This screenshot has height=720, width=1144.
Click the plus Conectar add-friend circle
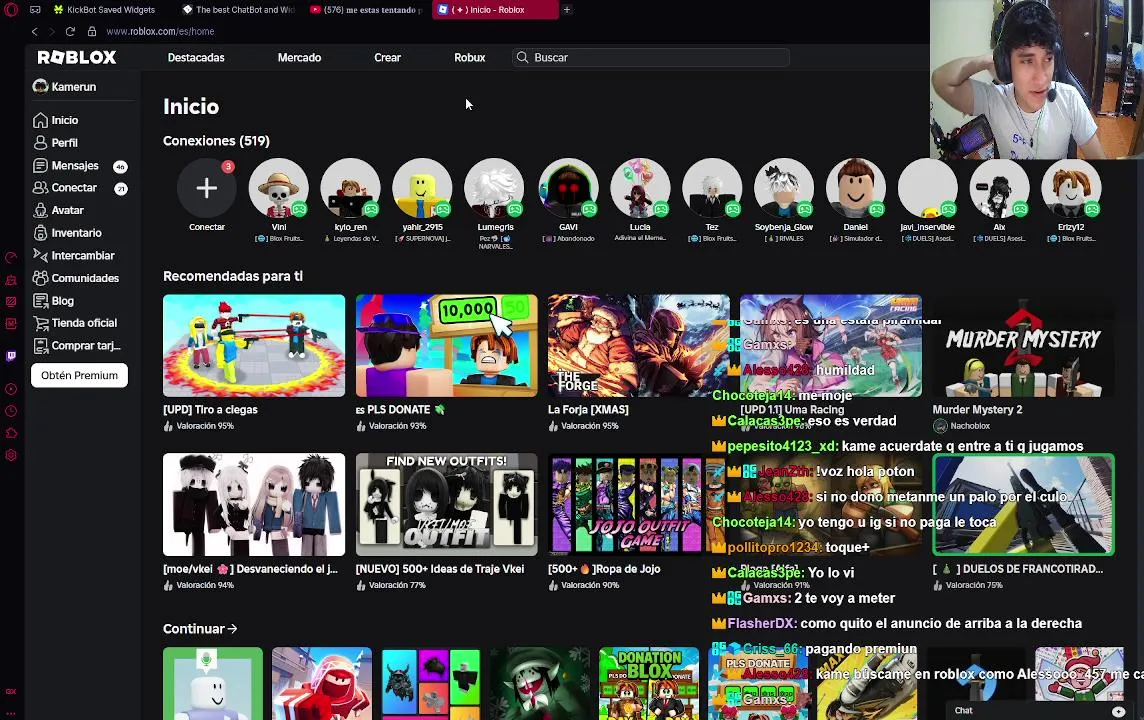pyautogui.click(x=206, y=188)
